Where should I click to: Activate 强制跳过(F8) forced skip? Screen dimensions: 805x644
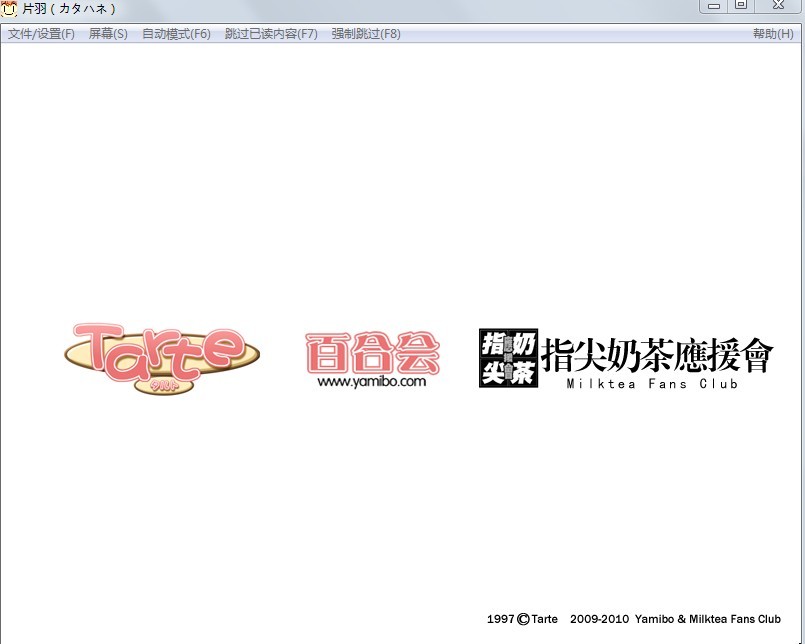[366, 34]
